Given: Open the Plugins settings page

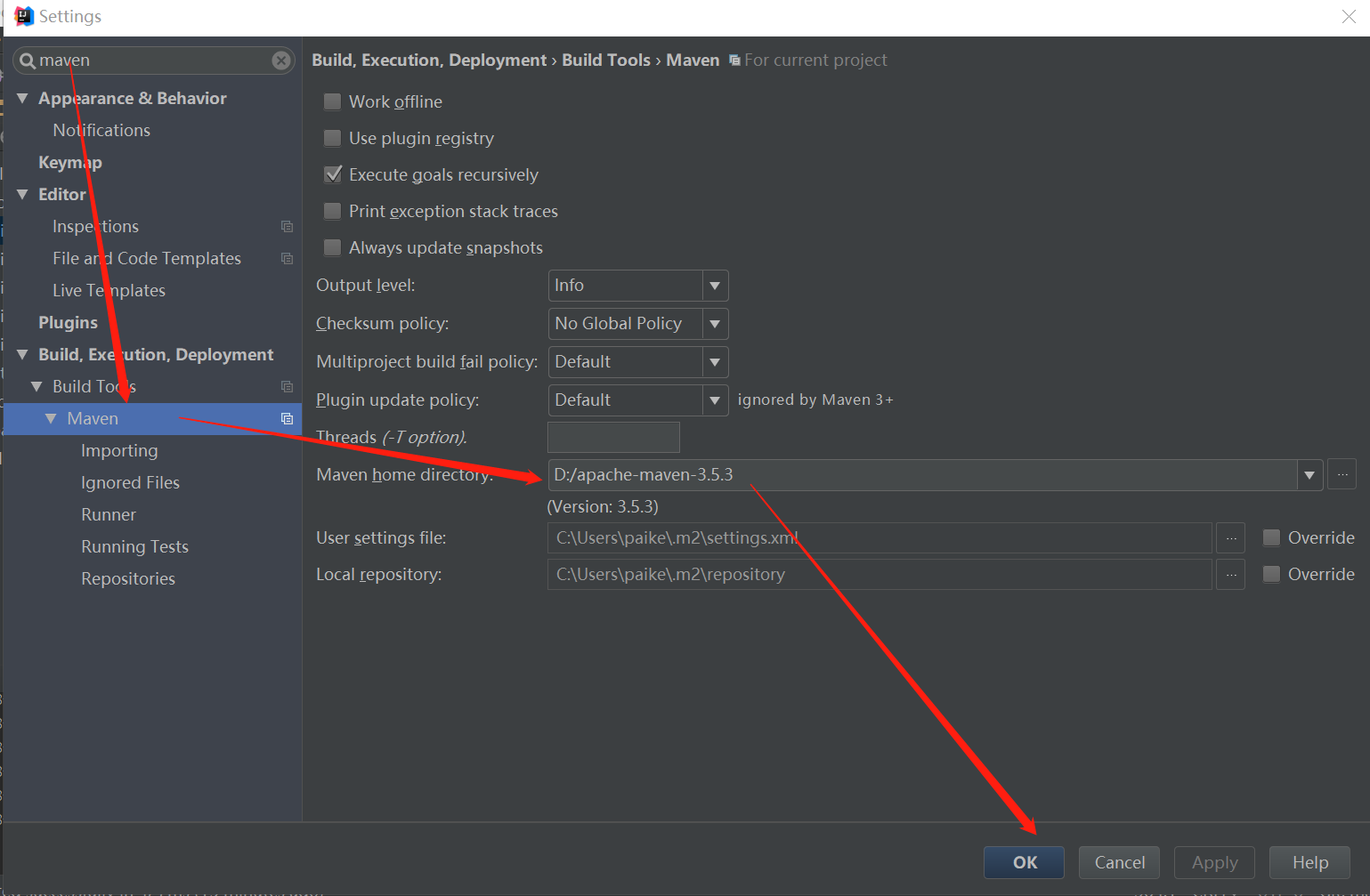Looking at the screenshot, I should (x=68, y=322).
